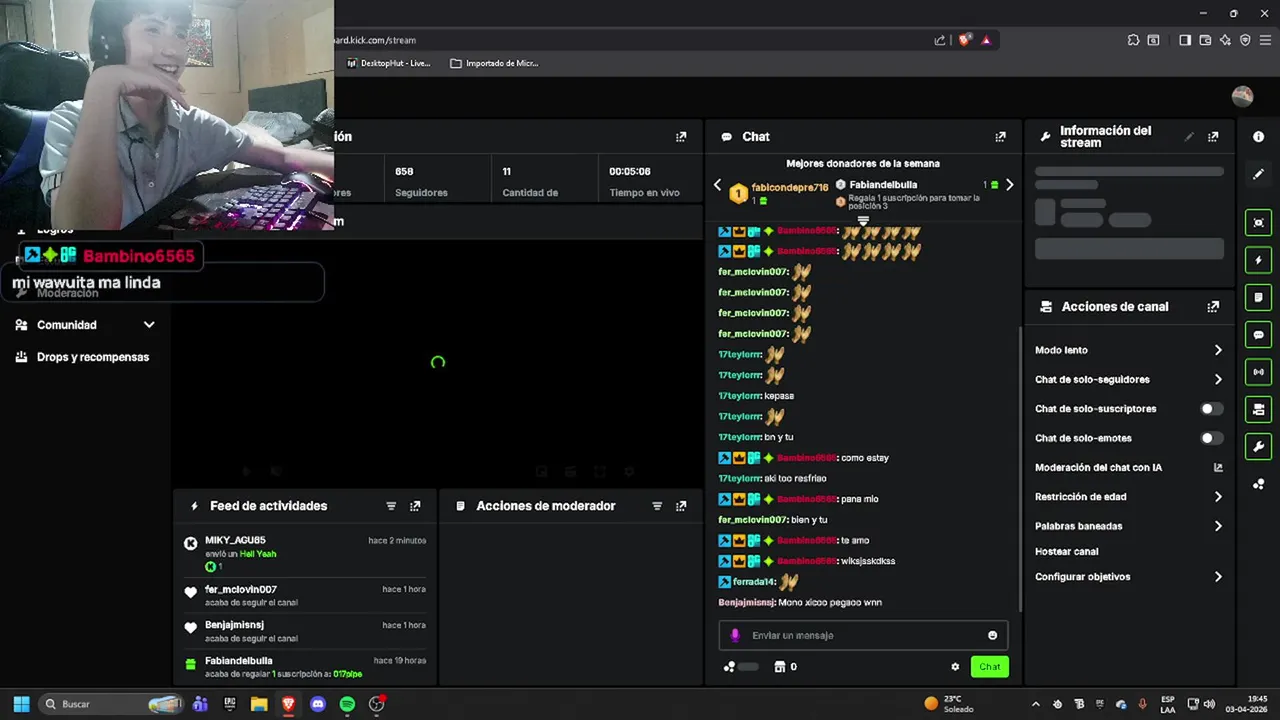Image resolution: width=1280 pixels, height=720 pixels.
Task: Click 017pipe username in activity feed
Action: coord(348,674)
